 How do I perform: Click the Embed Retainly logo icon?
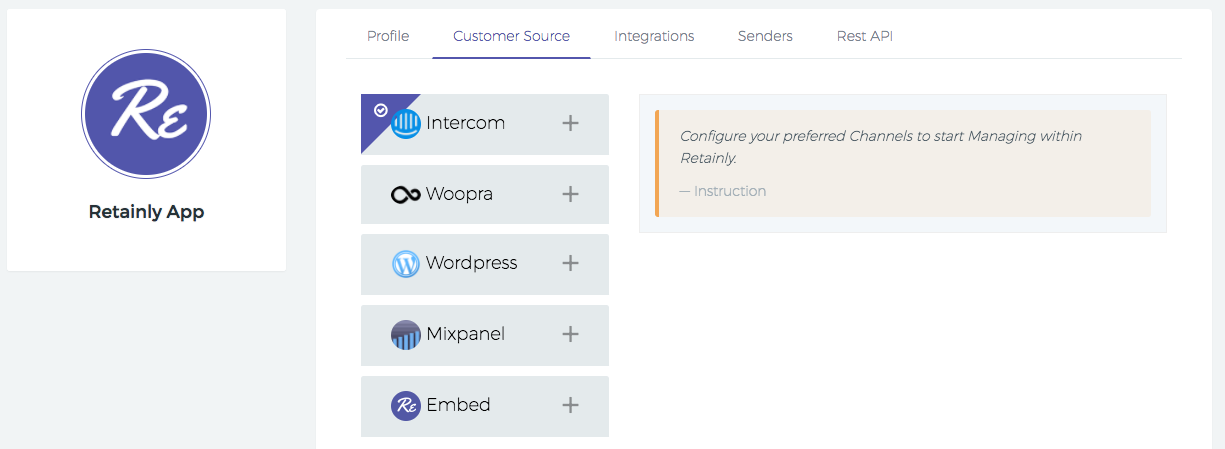tap(406, 405)
